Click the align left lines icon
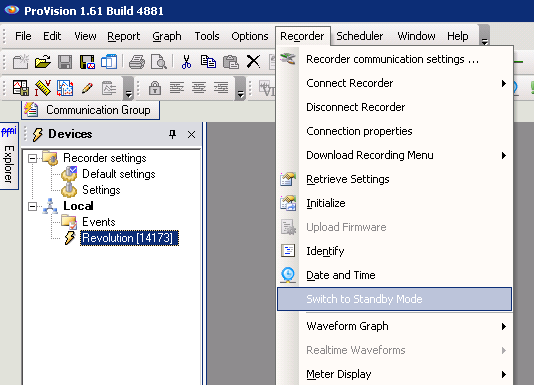Image resolution: width=534 pixels, height=385 pixels. pos(177,88)
